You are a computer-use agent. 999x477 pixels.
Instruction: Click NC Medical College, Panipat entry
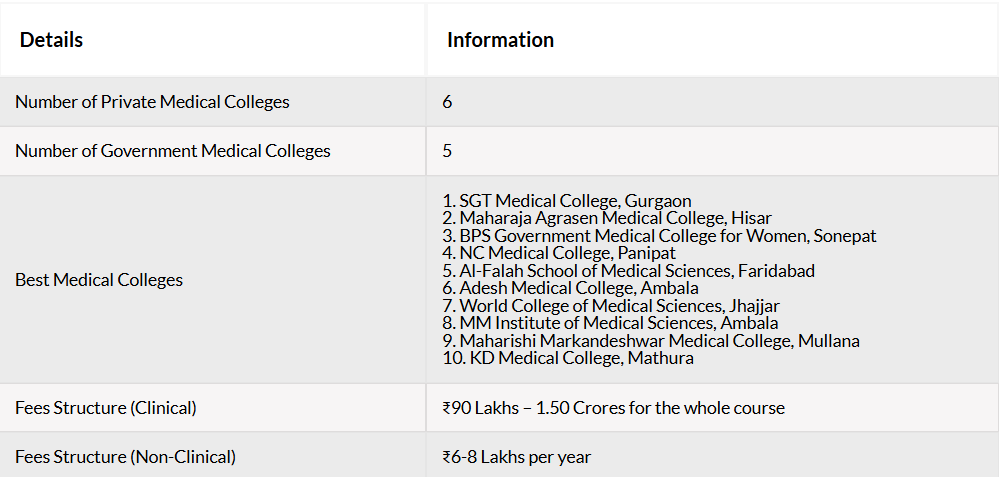[559, 253]
